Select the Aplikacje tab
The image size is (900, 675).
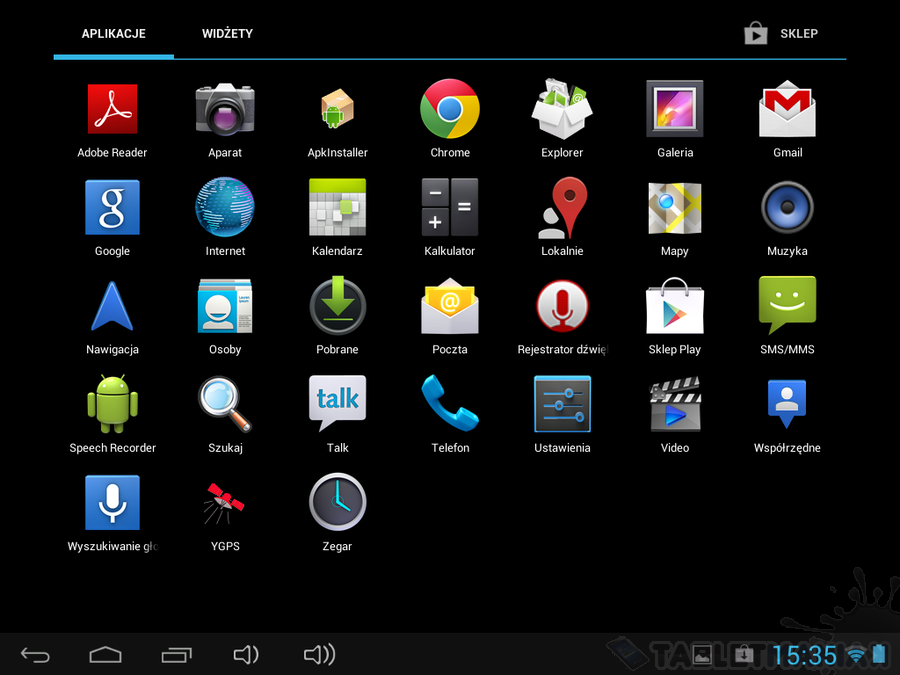point(113,34)
